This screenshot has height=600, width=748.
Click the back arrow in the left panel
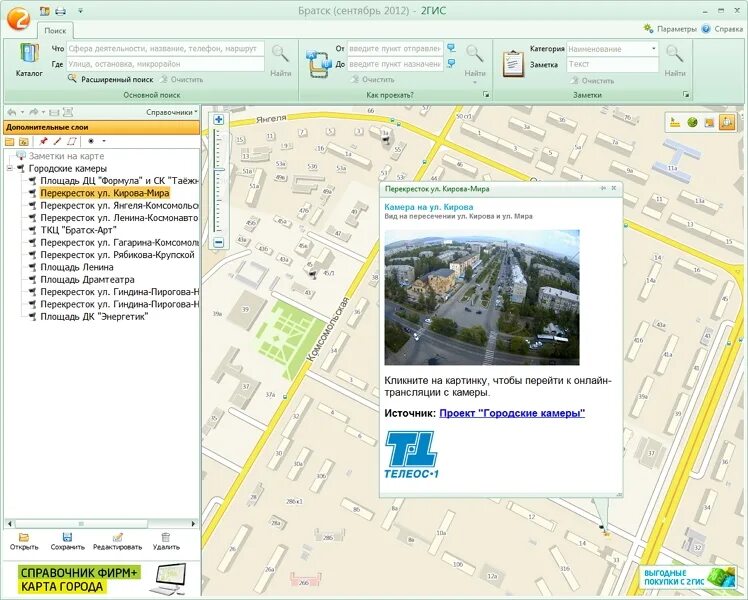[x=11, y=113]
